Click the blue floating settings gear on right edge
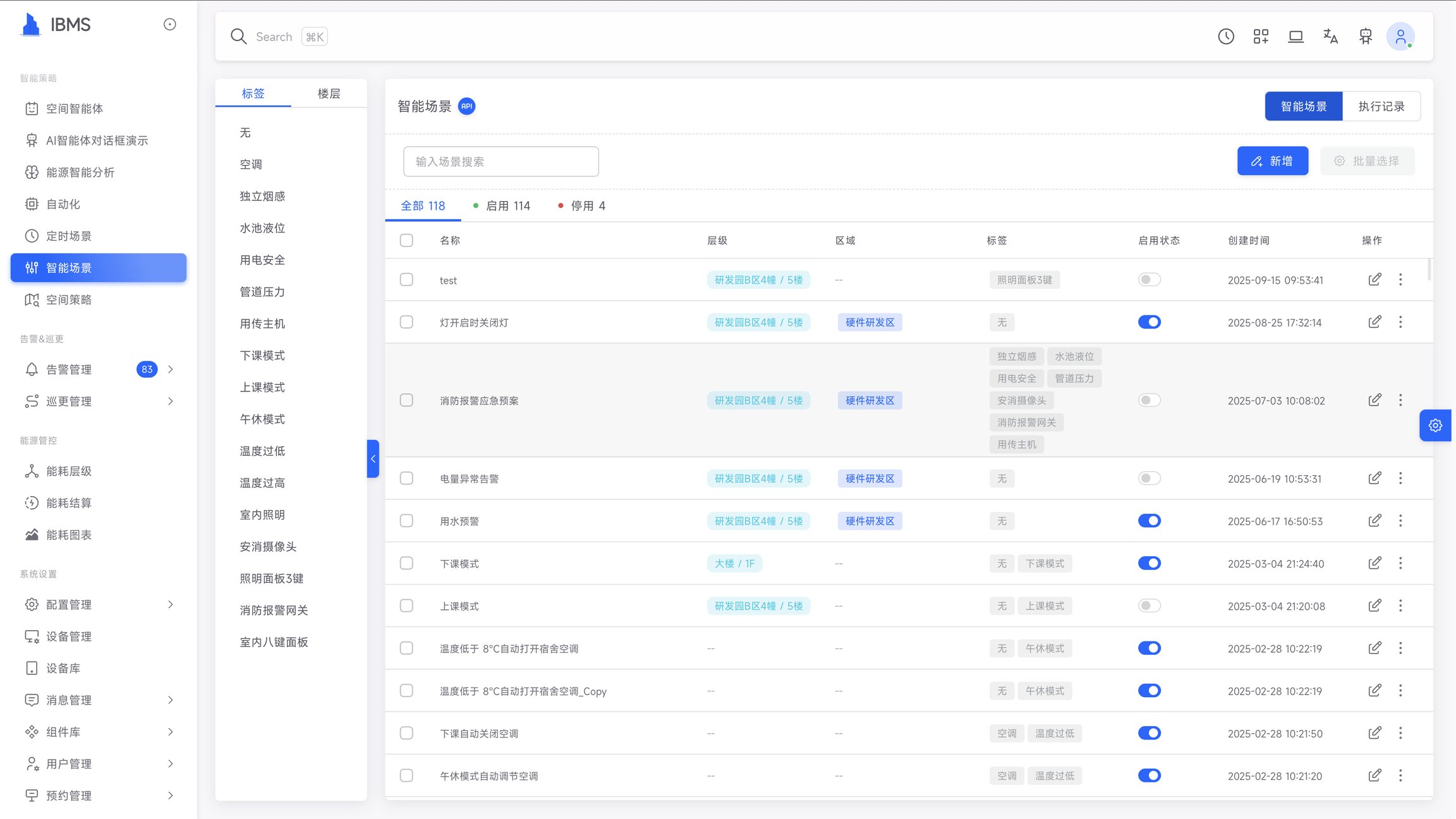Image resolution: width=1456 pixels, height=819 pixels. (x=1435, y=425)
